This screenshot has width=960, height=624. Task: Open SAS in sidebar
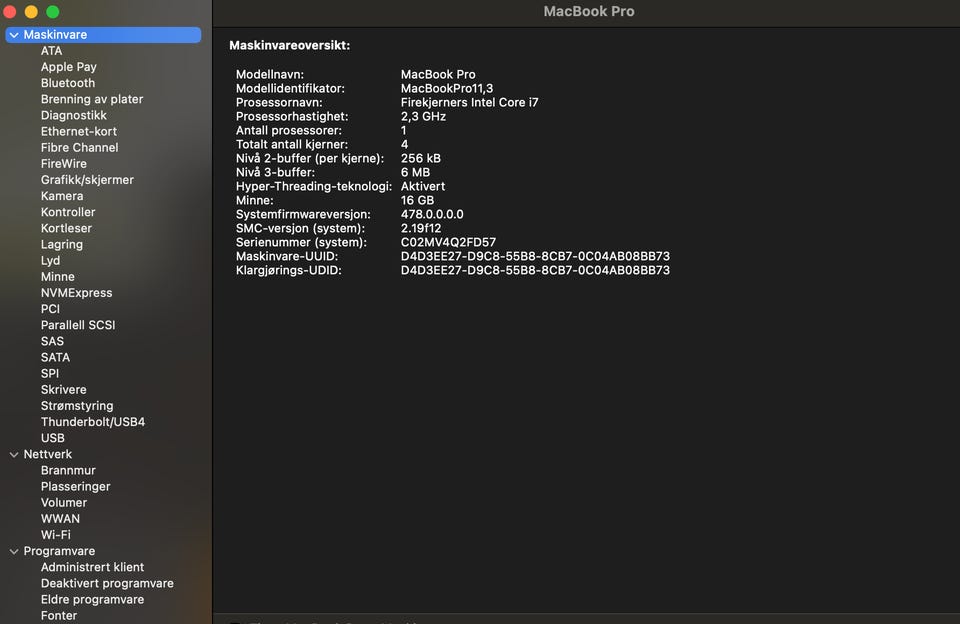point(52,341)
